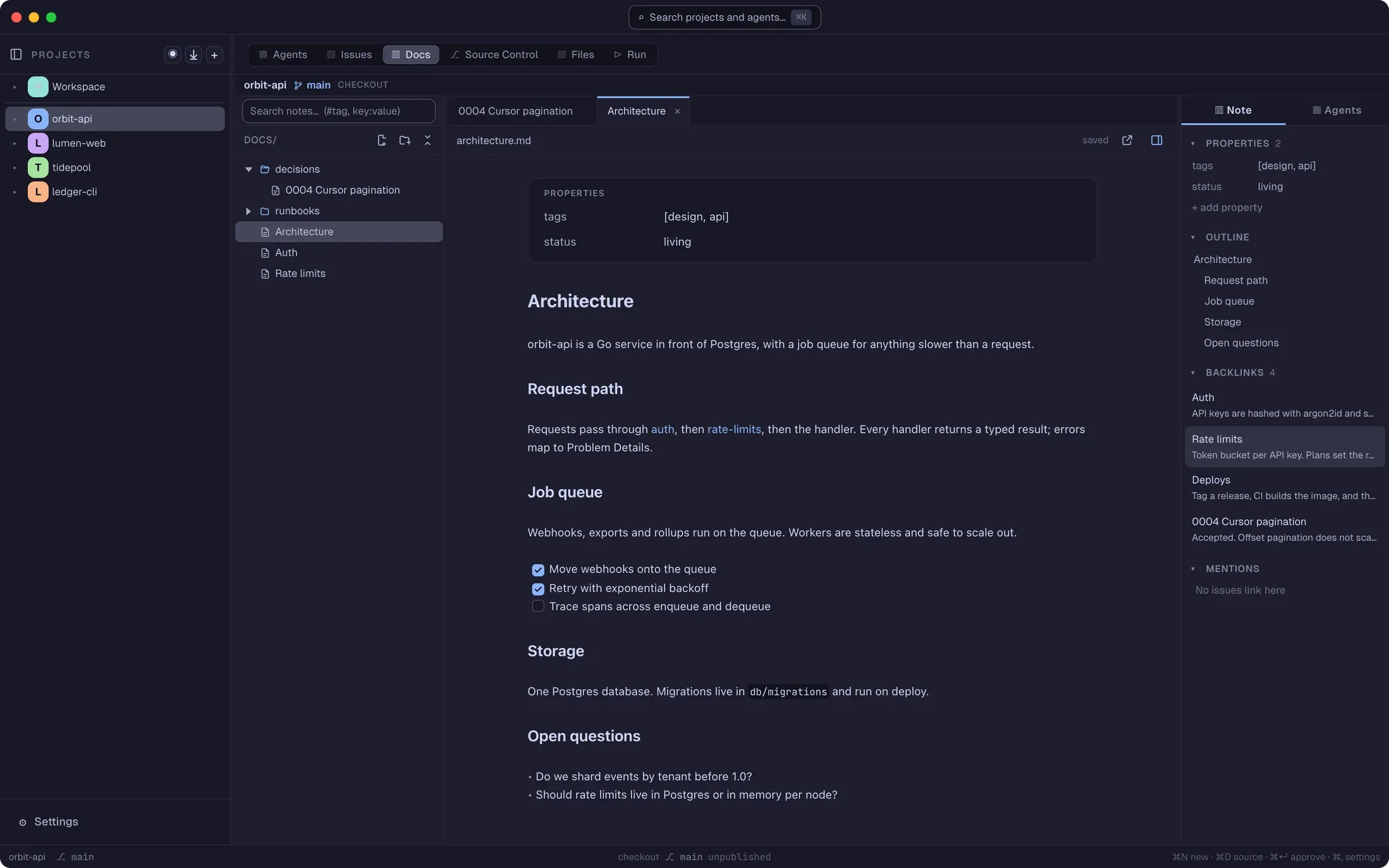Open the Deploys backlink

coord(1284,488)
